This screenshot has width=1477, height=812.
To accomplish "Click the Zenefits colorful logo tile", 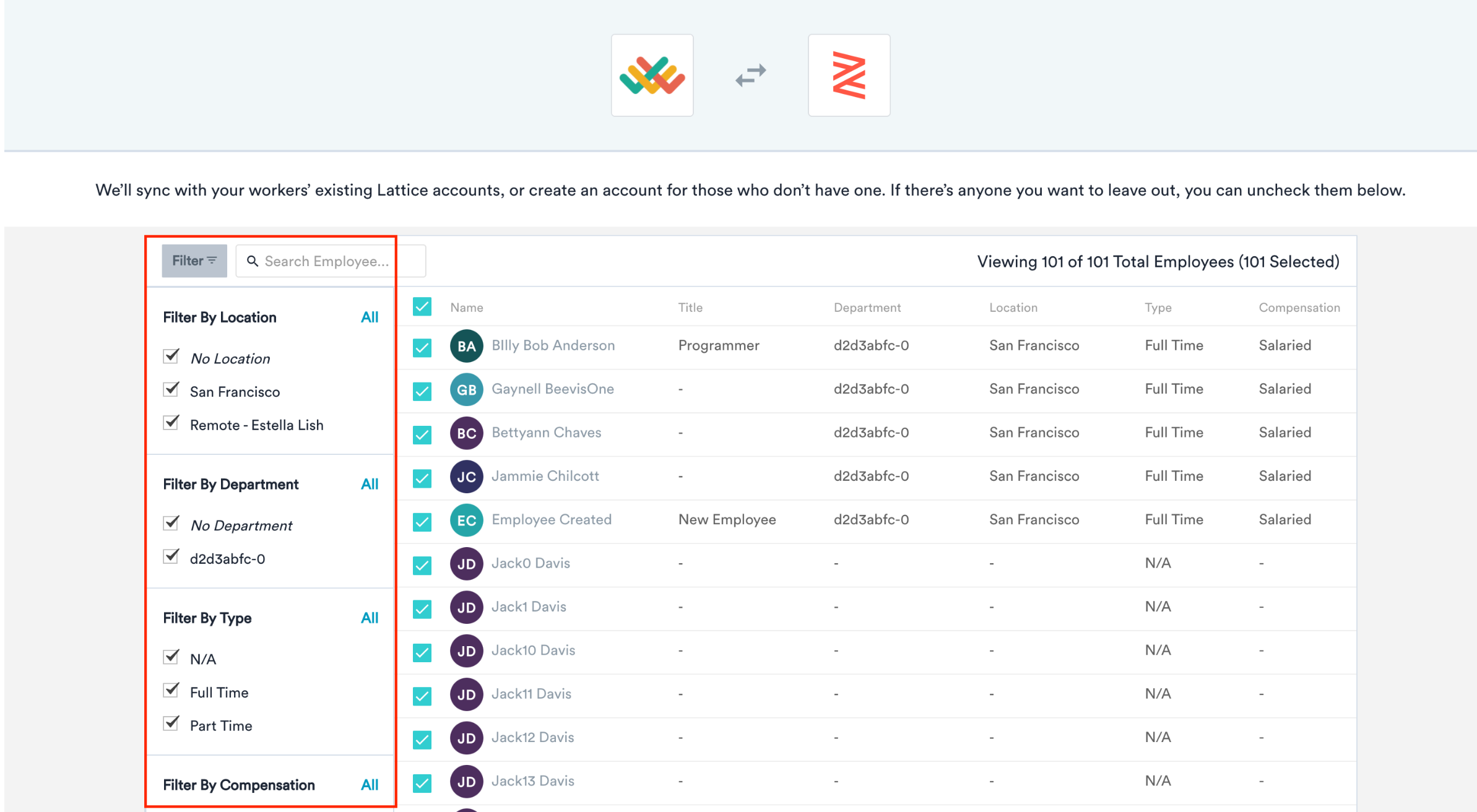I will pyautogui.click(x=652, y=75).
